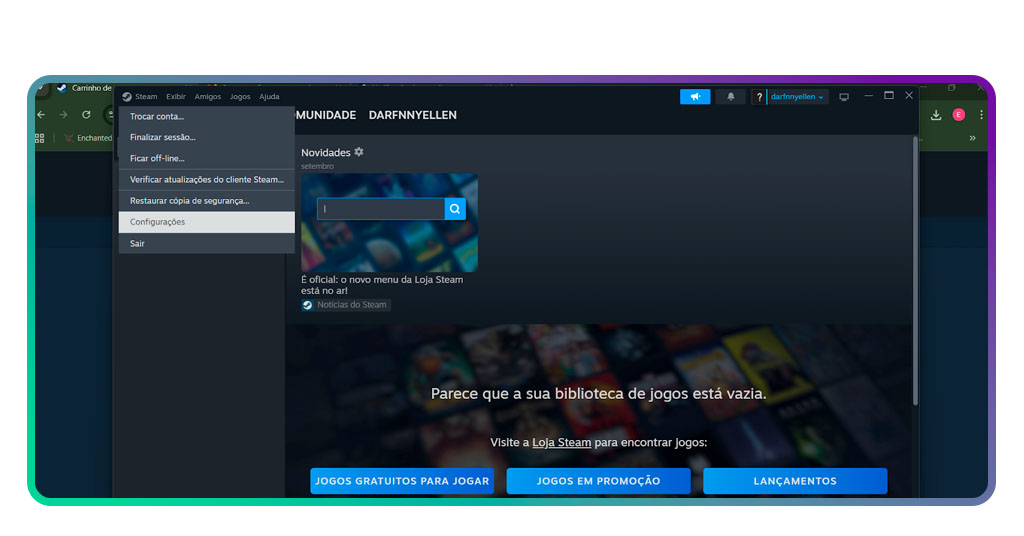This screenshot has height=536, width=1024.
Task: Click the pink E profile avatar in Chrome
Action: pyautogui.click(x=959, y=115)
